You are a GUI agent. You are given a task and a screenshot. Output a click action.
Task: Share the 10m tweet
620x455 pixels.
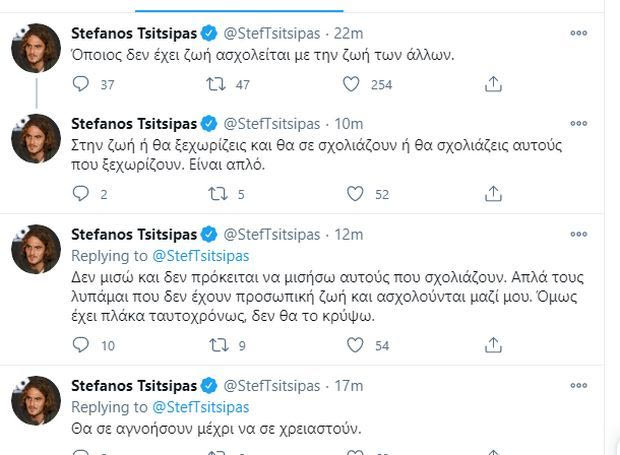(x=492, y=193)
